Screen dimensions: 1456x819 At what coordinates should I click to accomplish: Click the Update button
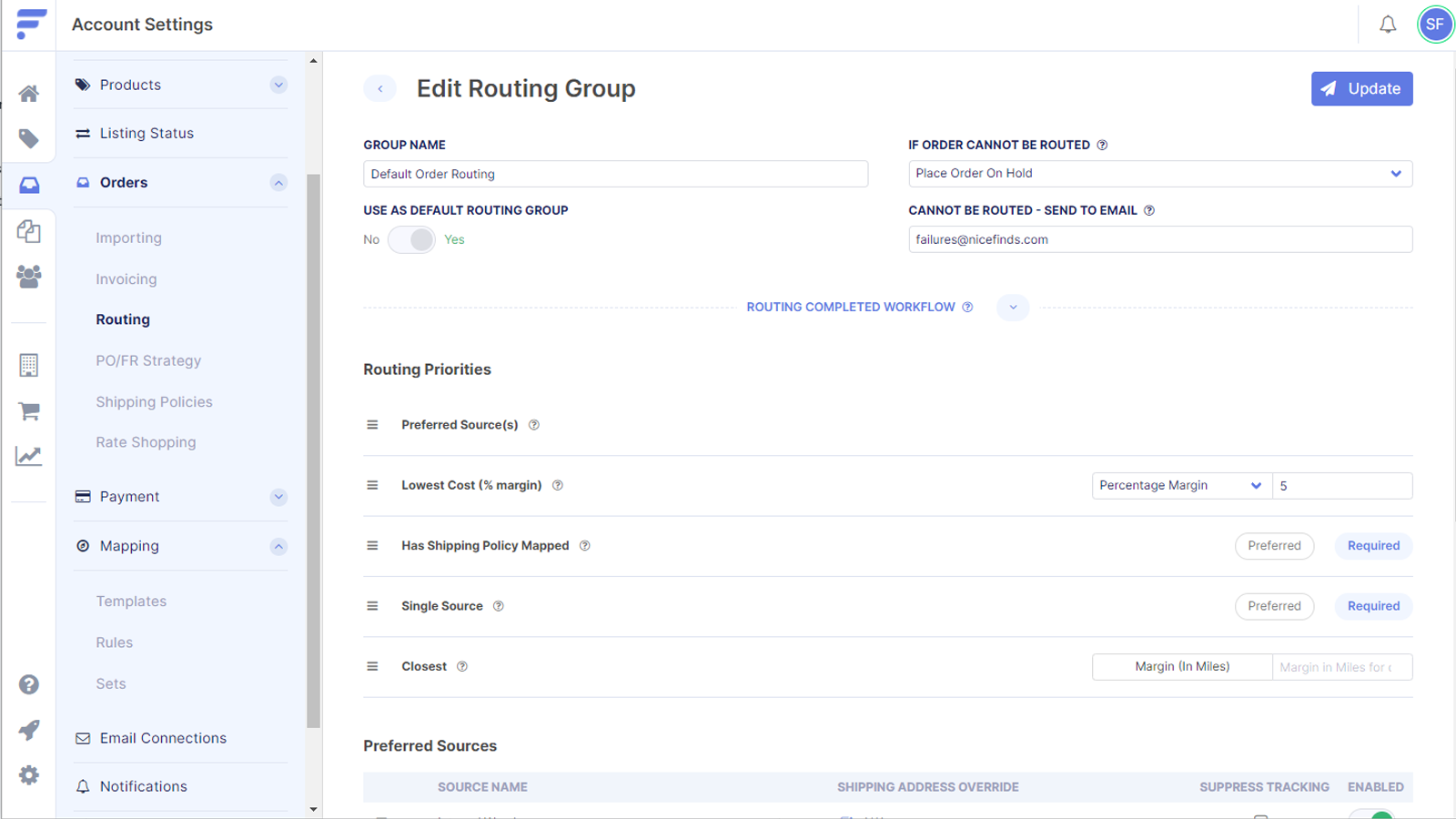1361,88
